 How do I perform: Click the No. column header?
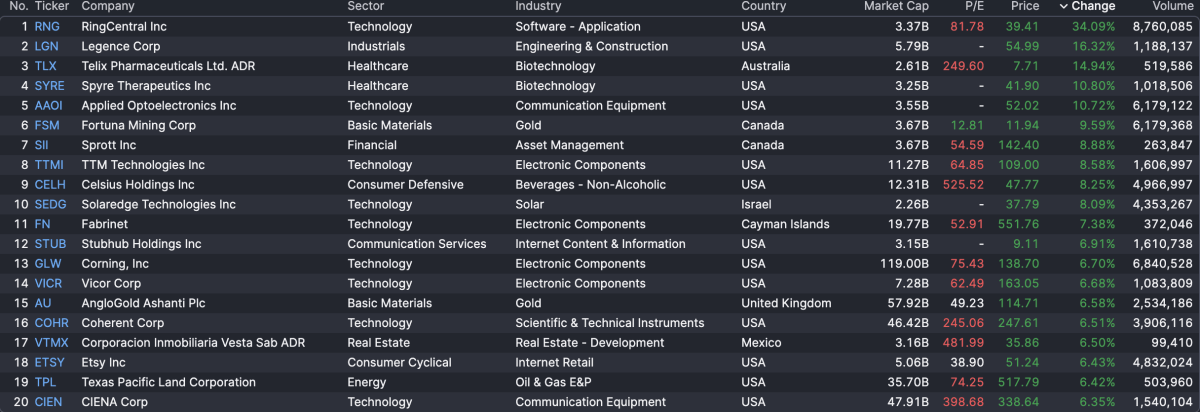(18, 6)
